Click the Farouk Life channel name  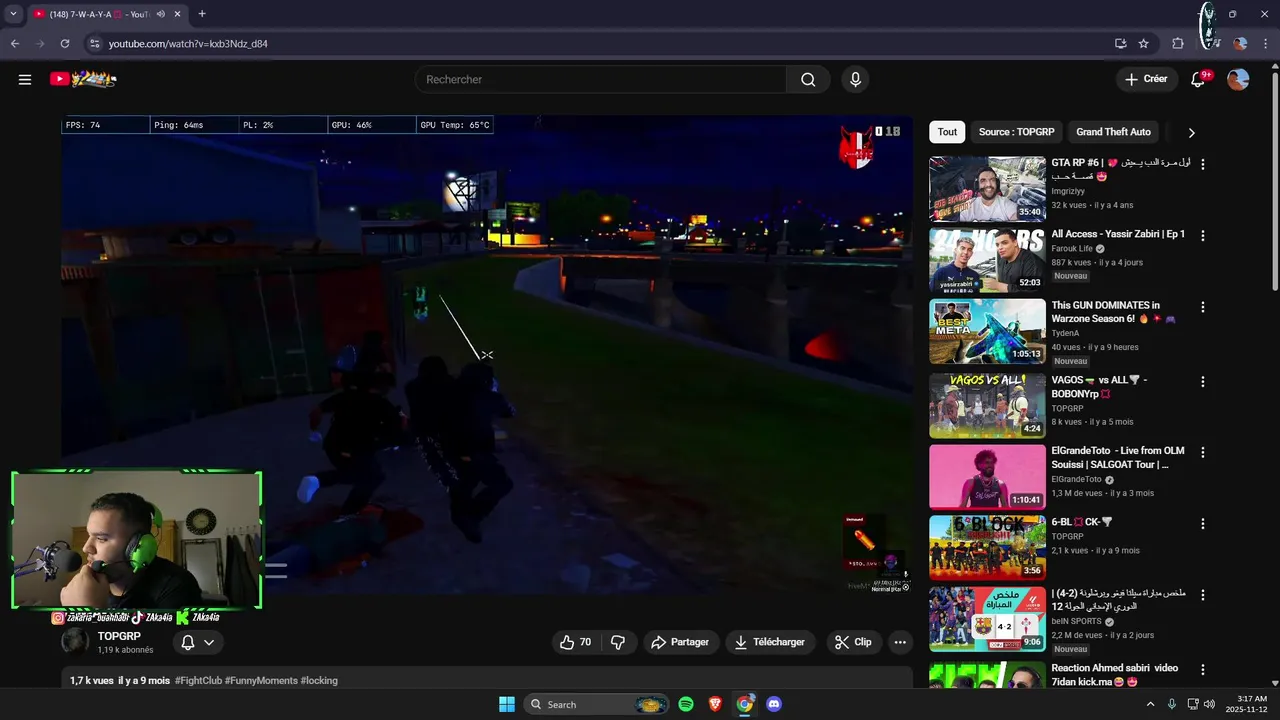pyautogui.click(x=1072, y=248)
